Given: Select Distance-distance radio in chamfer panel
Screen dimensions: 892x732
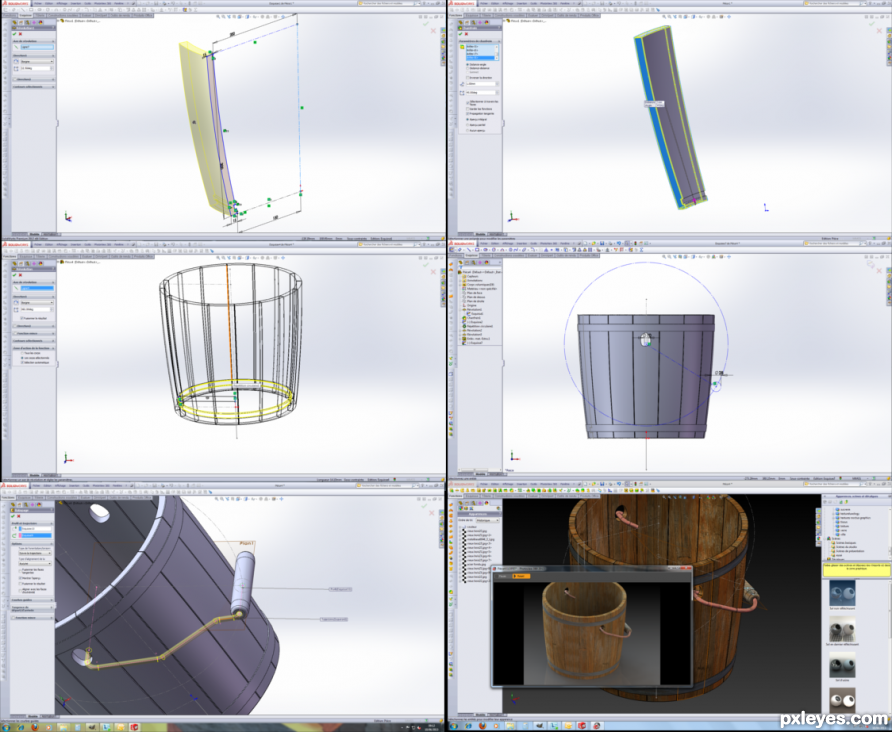Looking at the screenshot, I should [x=468, y=68].
